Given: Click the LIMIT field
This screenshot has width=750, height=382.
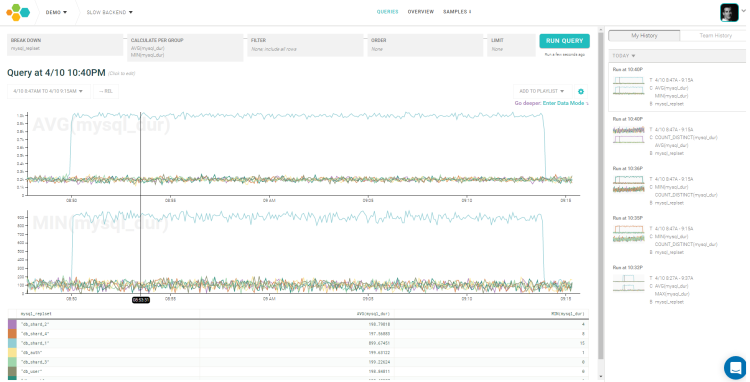Looking at the screenshot, I should pos(511,45).
